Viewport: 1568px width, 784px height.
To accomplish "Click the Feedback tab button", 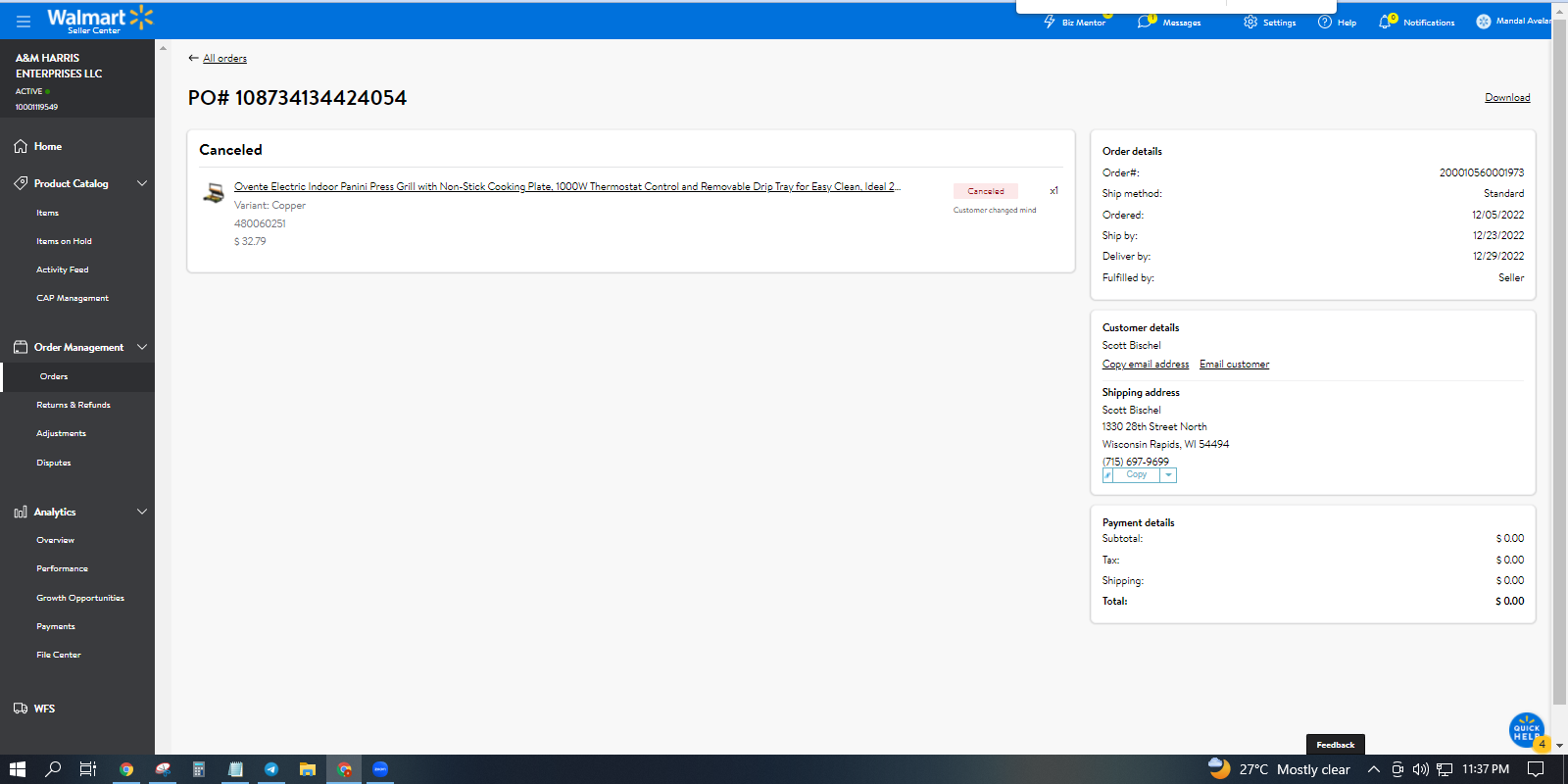I will tap(1336, 745).
